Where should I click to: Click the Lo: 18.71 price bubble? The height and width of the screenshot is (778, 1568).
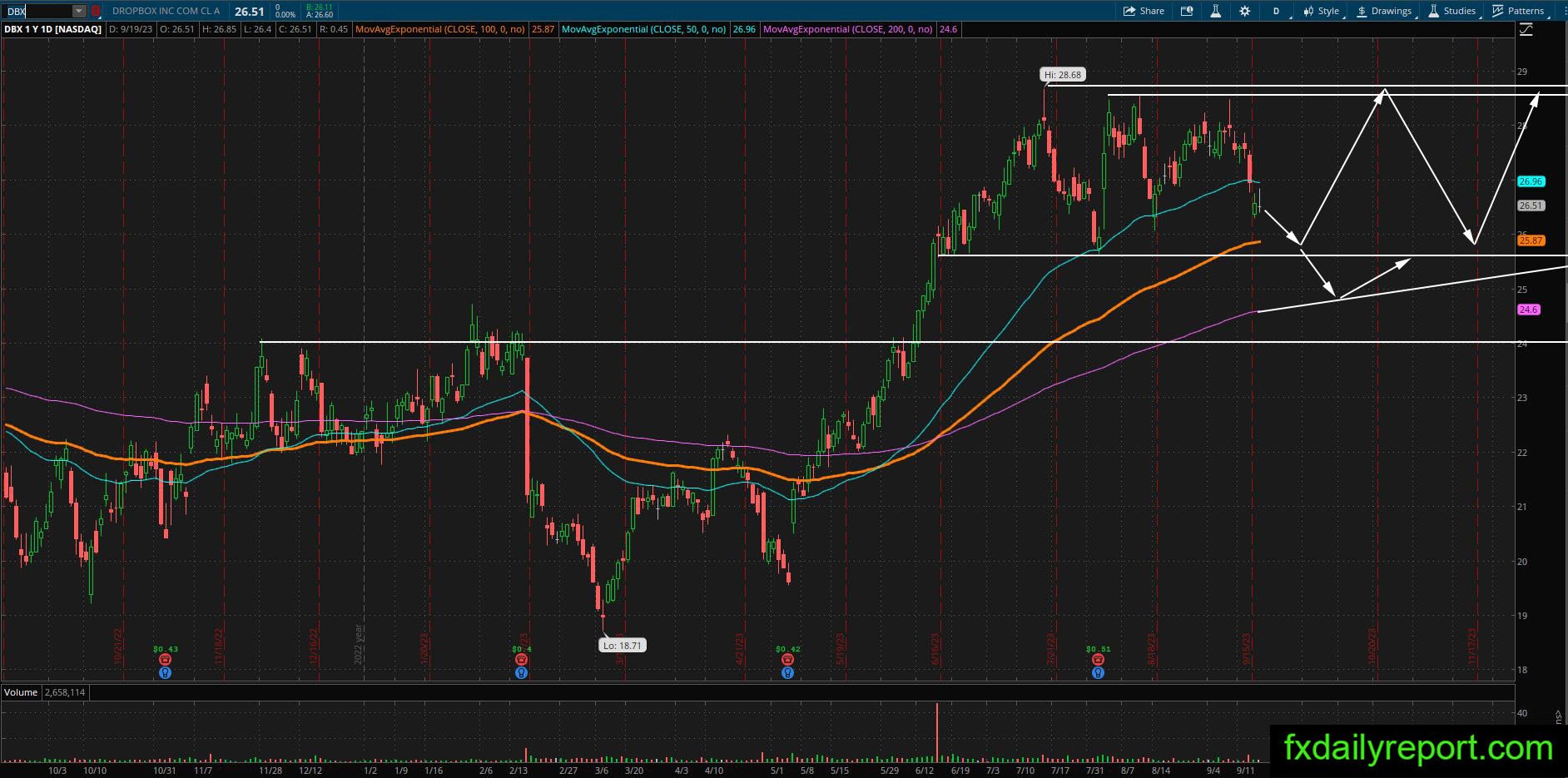(623, 645)
